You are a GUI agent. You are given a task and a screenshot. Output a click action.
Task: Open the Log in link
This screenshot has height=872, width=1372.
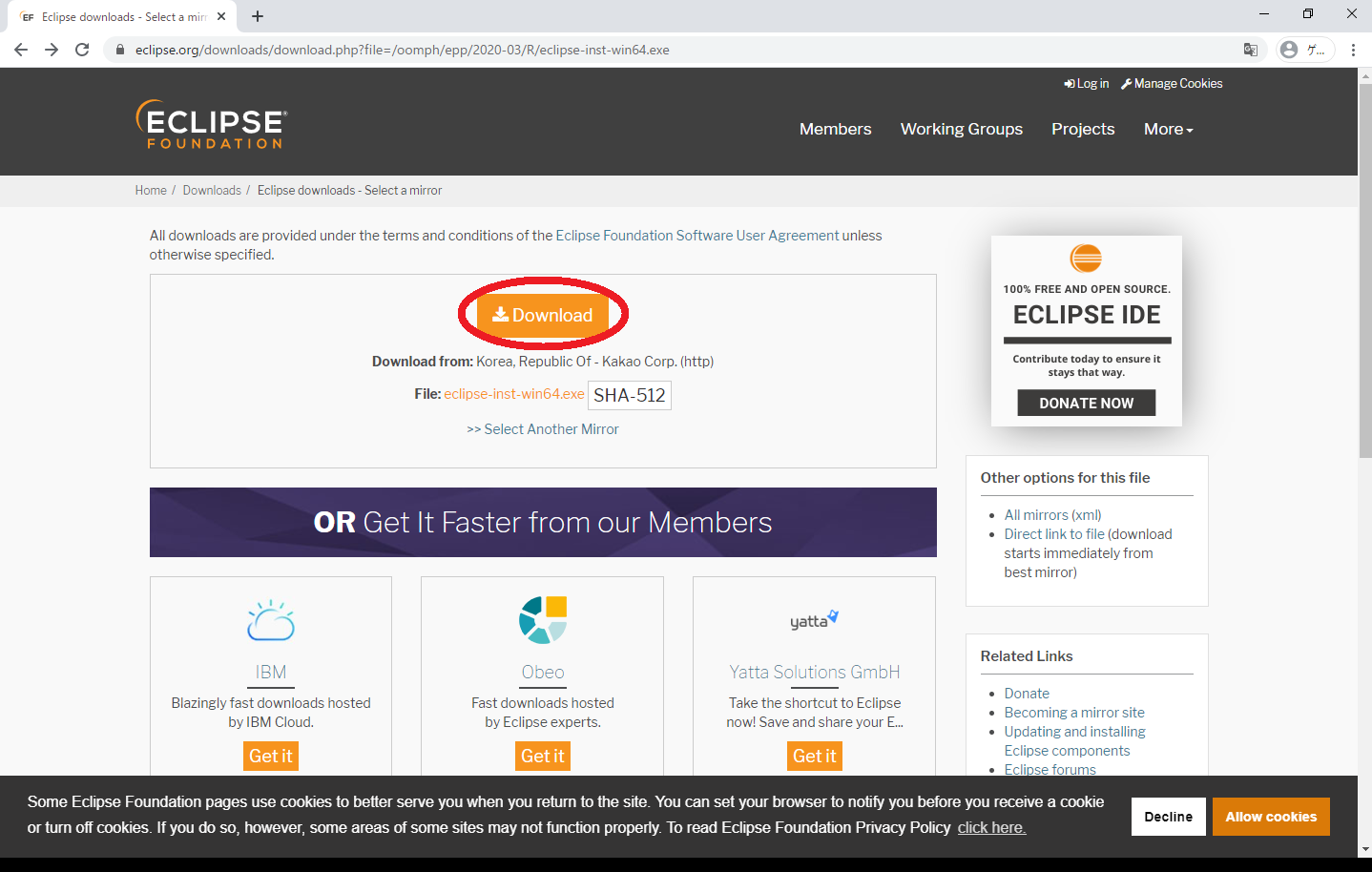(x=1087, y=84)
